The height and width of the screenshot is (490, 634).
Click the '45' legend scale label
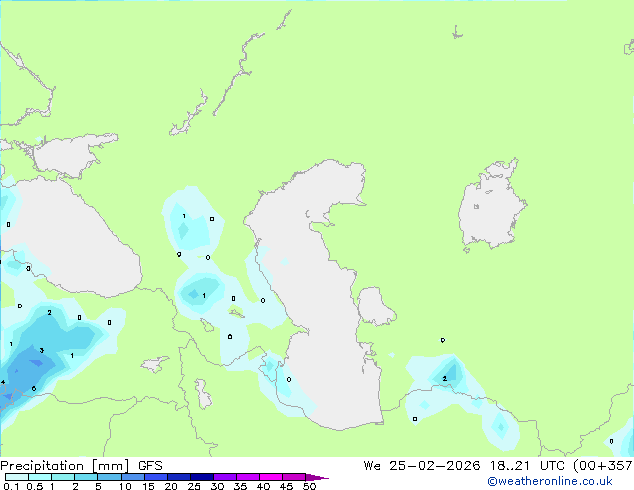[x=286, y=486]
